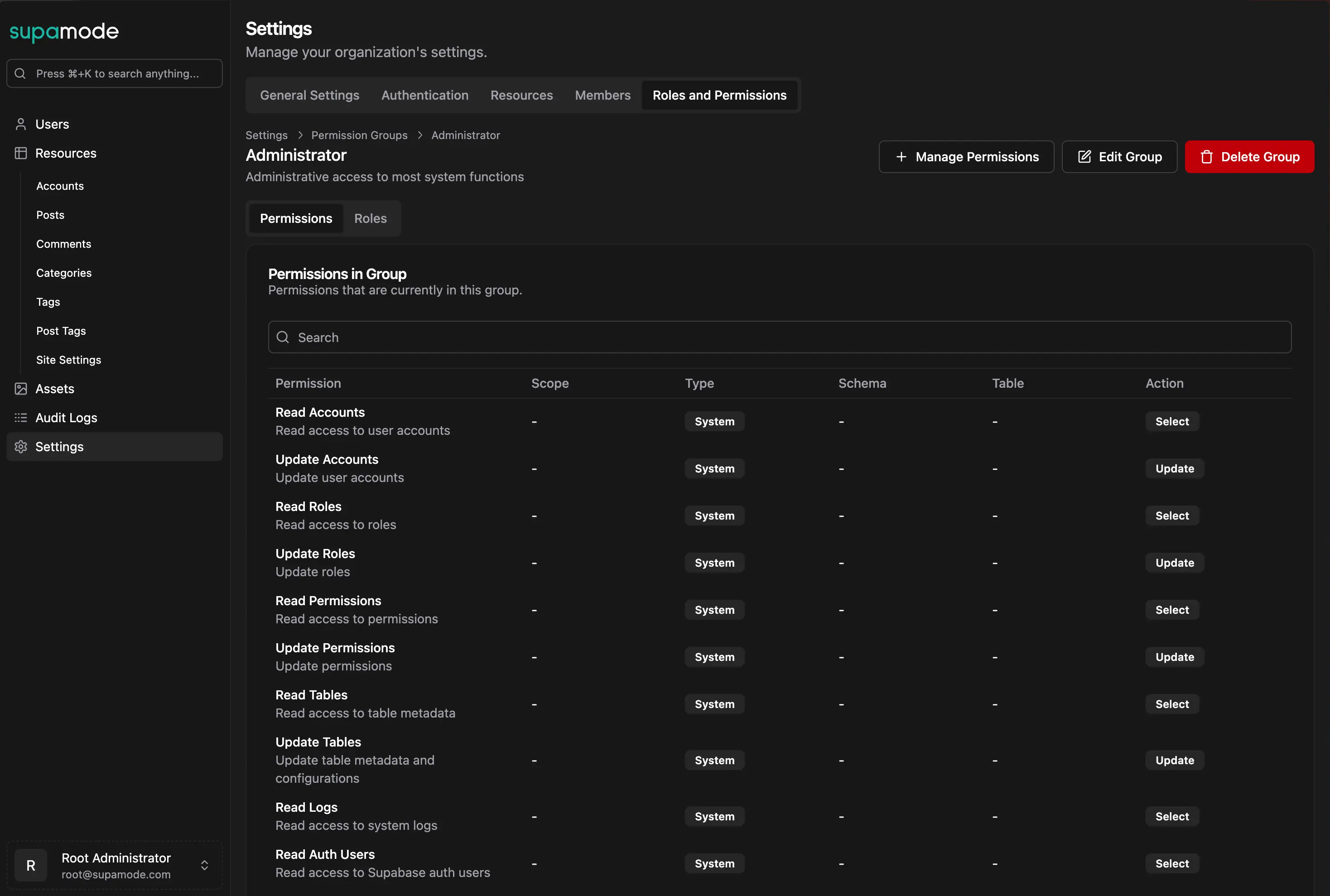The width and height of the screenshot is (1330, 896).
Task: Open Permission Groups from the breadcrumb
Action: [359, 135]
